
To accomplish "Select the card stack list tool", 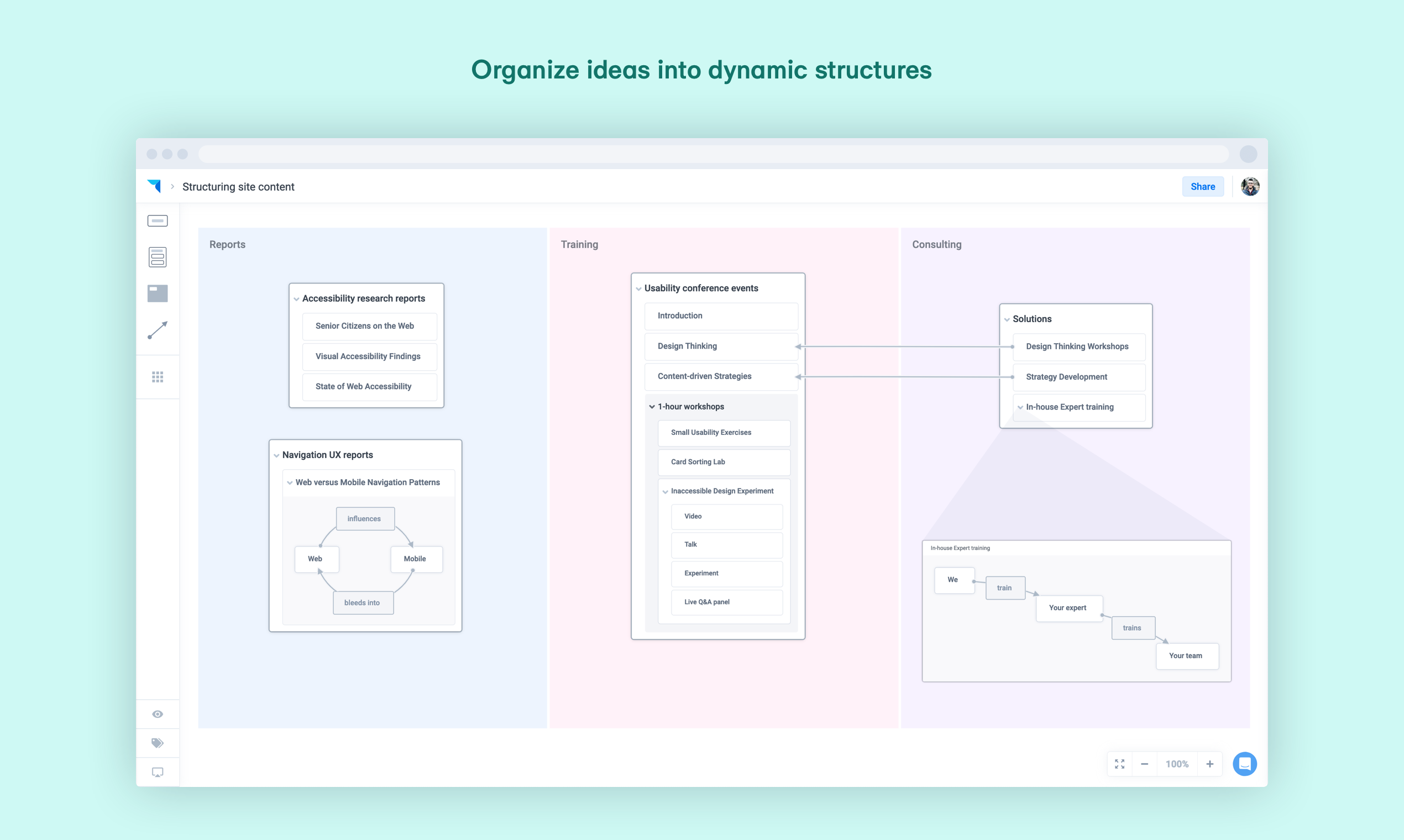I will tap(158, 257).
